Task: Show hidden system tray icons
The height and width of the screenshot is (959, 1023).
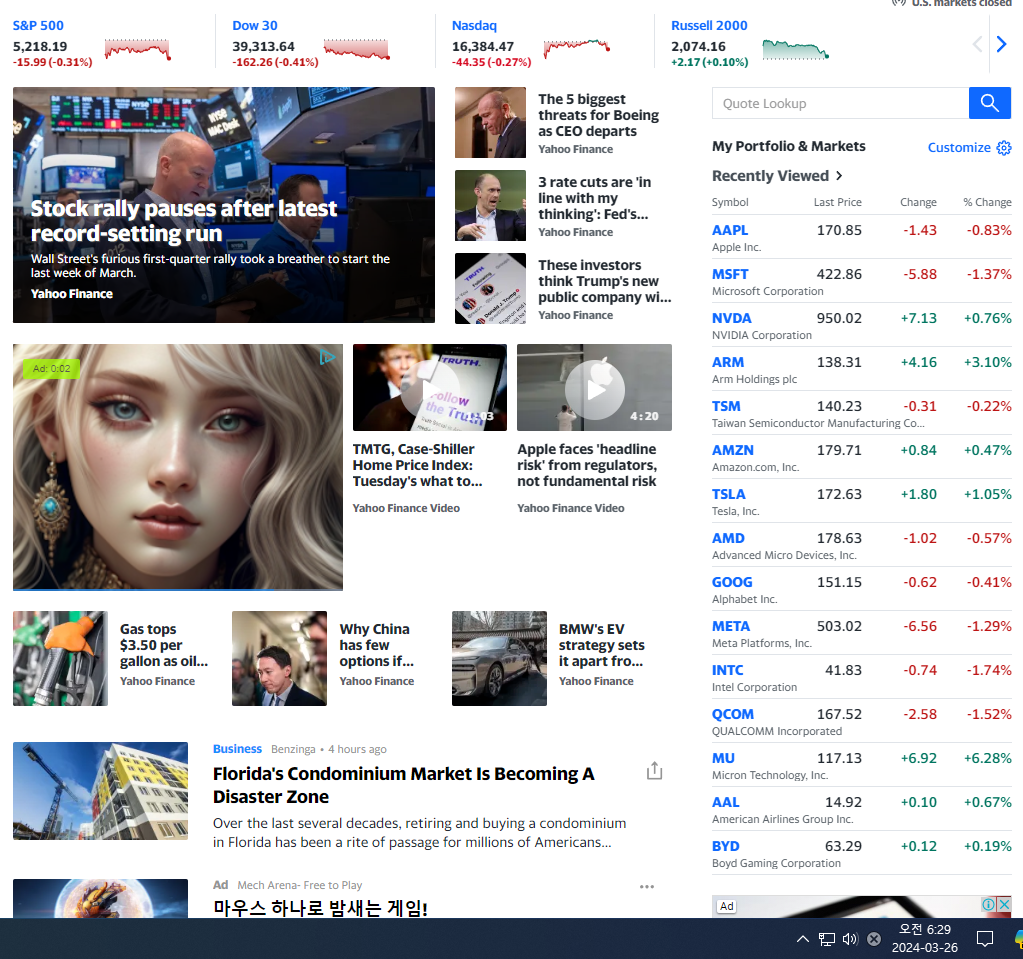Action: tap(802, 939)
